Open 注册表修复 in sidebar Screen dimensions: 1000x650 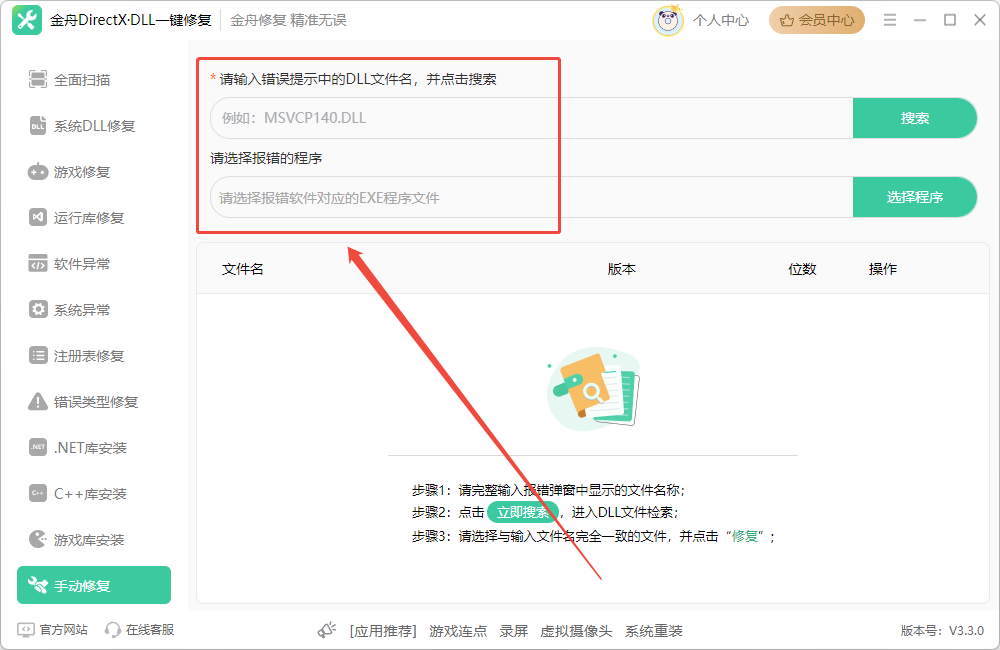(x=94, y=355)
